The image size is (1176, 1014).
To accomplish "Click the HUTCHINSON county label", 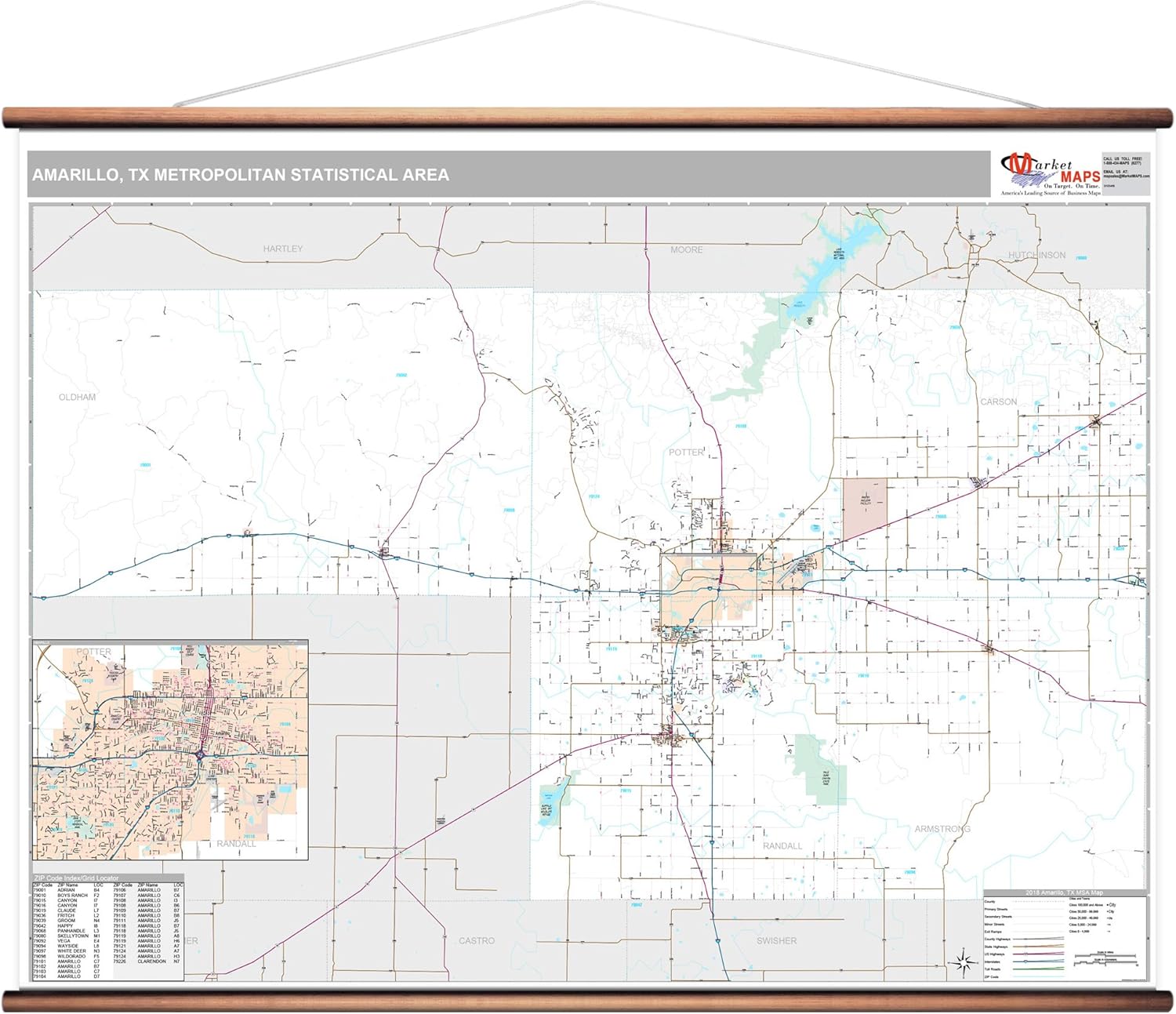I will (1036, 255).
